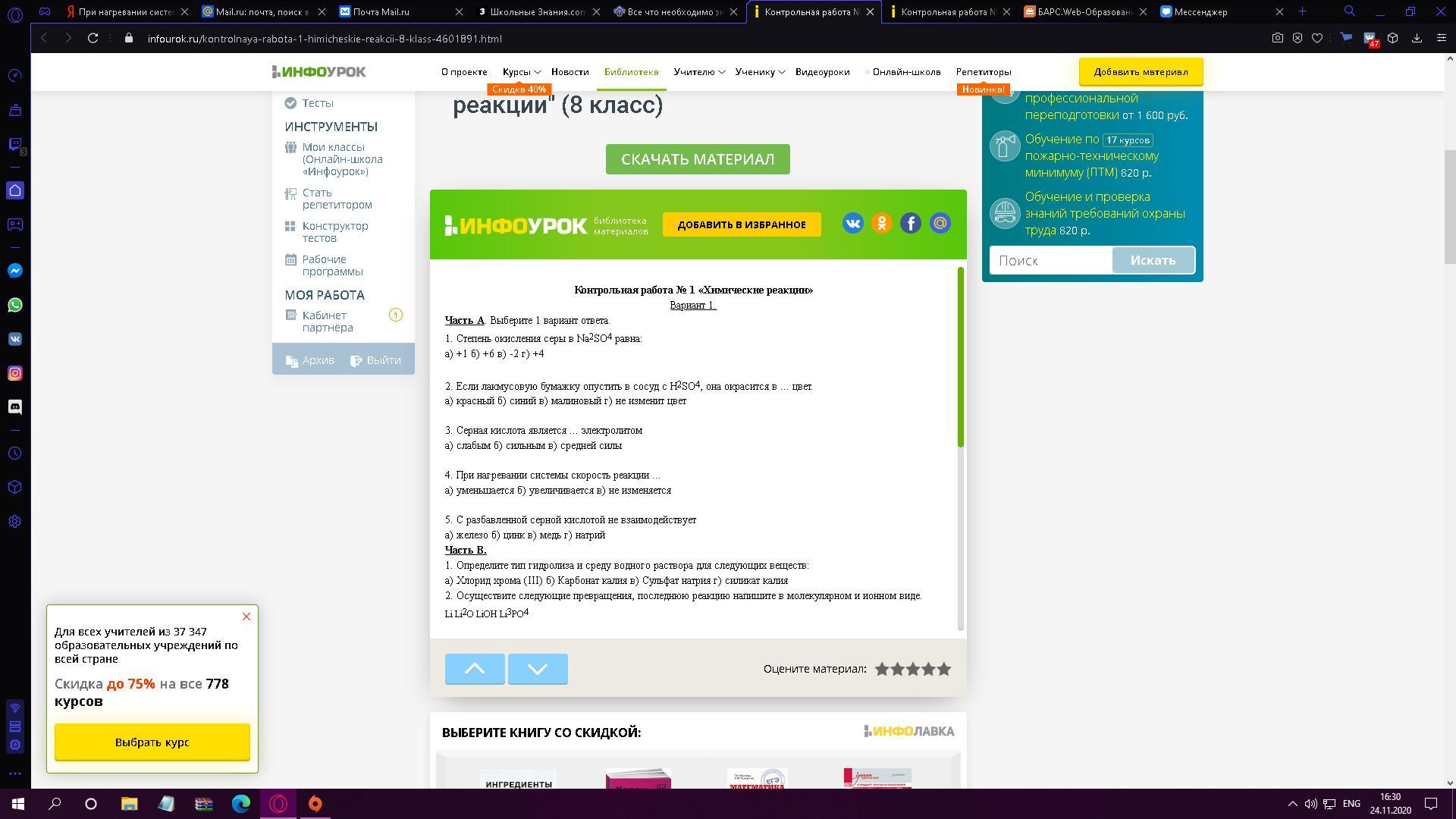Open Microsoft Edge from taskbar
This screenshot has height=819, width=1456.
(241, 804)
